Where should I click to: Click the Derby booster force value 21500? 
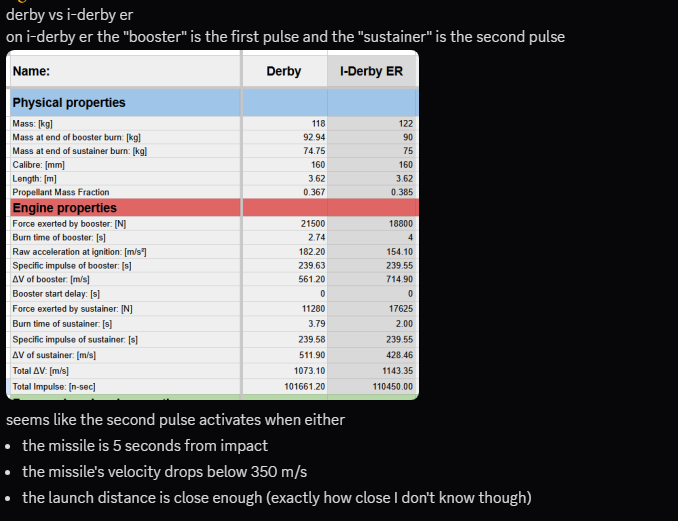[313, 224]
